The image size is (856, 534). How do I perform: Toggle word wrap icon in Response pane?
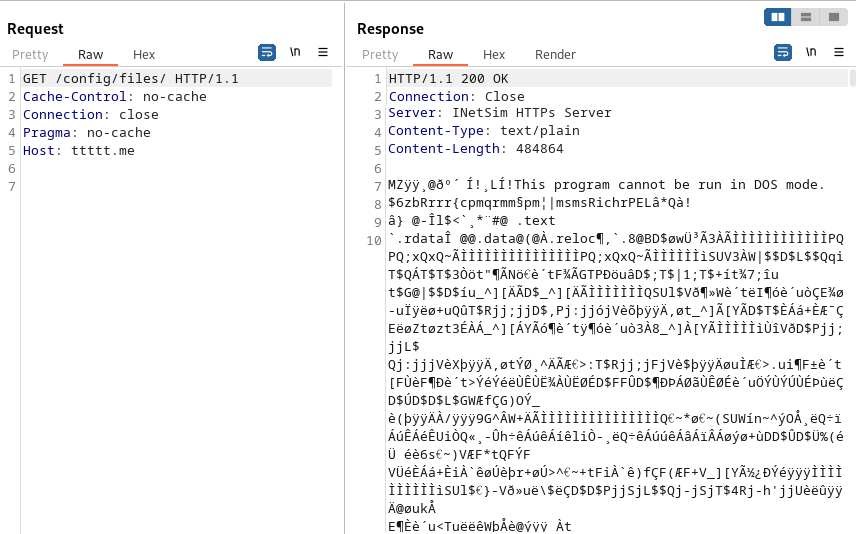point(783,52)
